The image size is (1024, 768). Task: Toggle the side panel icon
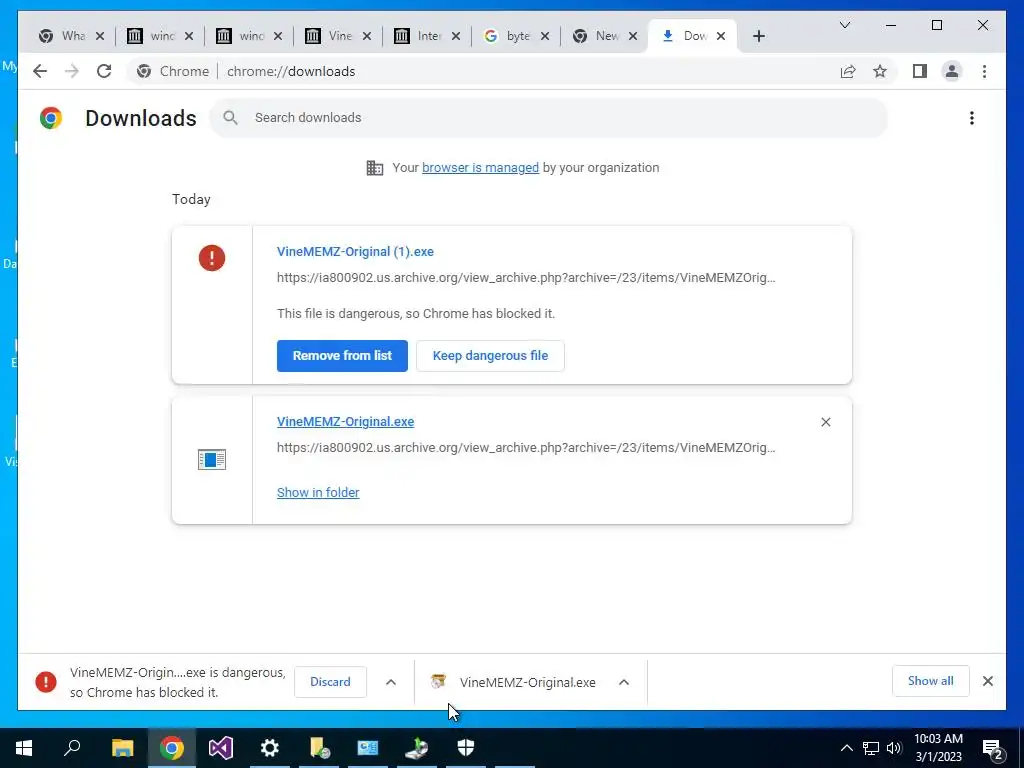[920, 71]
